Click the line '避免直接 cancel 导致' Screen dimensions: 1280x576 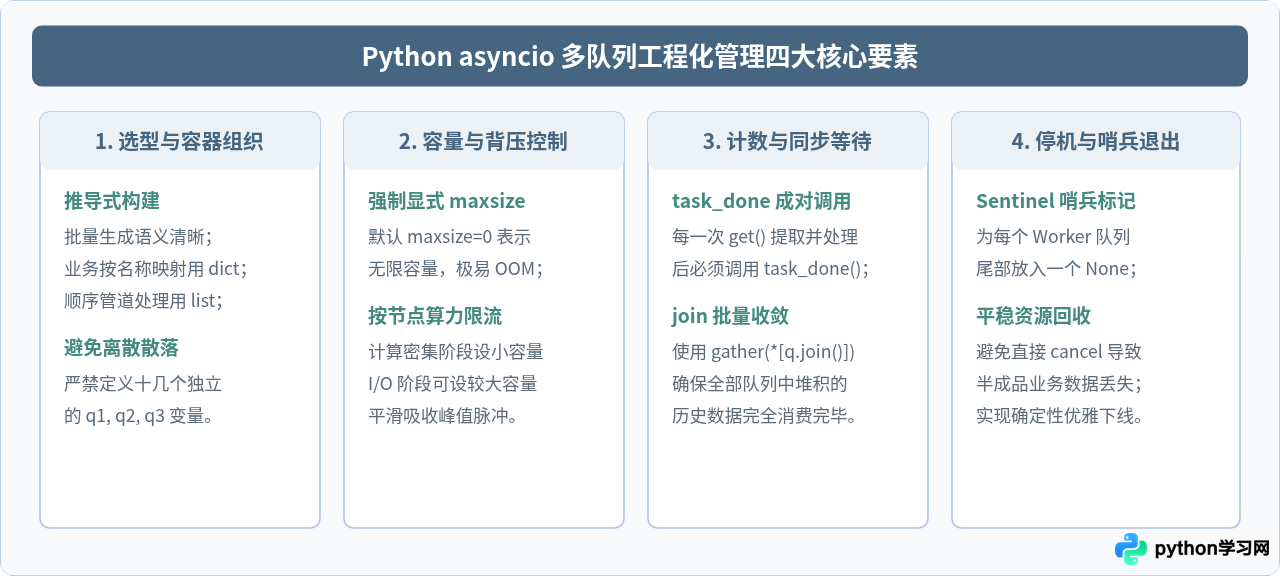[1059, 352]
